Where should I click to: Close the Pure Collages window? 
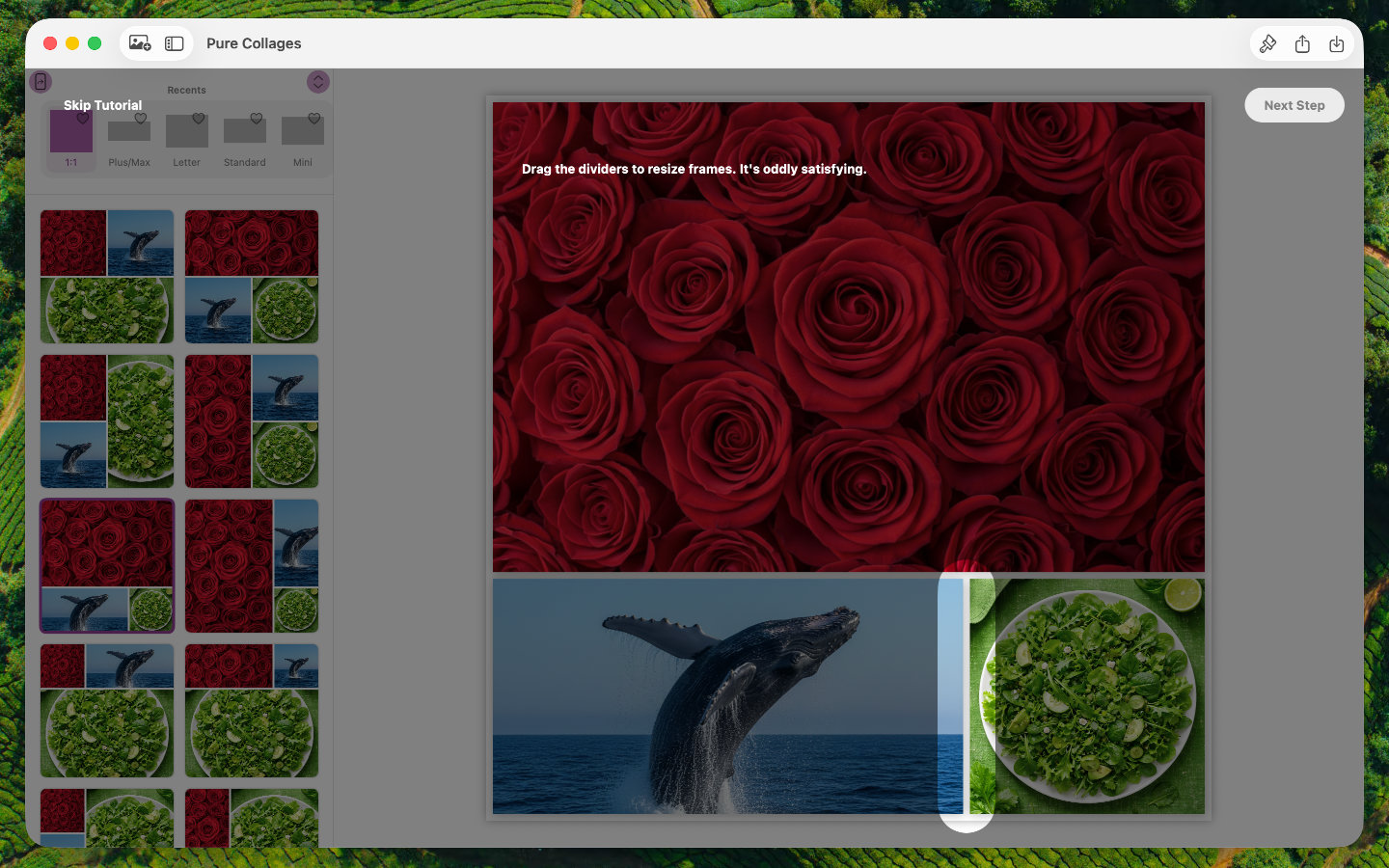50,43
